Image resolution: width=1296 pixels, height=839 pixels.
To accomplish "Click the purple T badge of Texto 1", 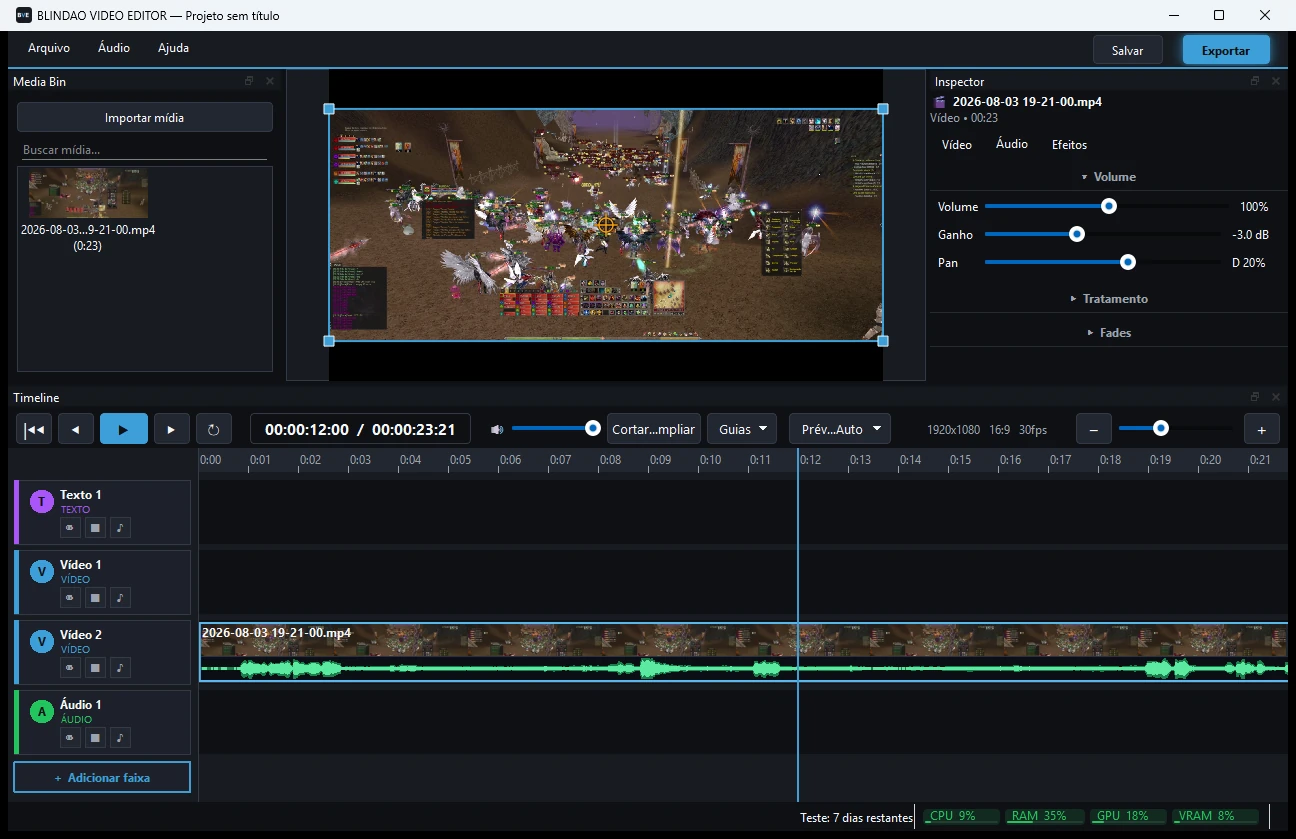I will 42,502.
